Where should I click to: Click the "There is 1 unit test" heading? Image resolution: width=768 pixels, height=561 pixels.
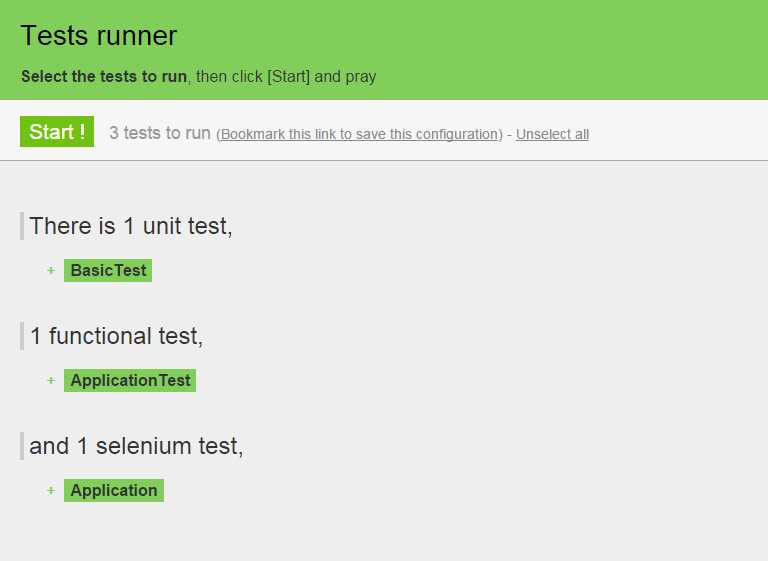click(131, 226)
